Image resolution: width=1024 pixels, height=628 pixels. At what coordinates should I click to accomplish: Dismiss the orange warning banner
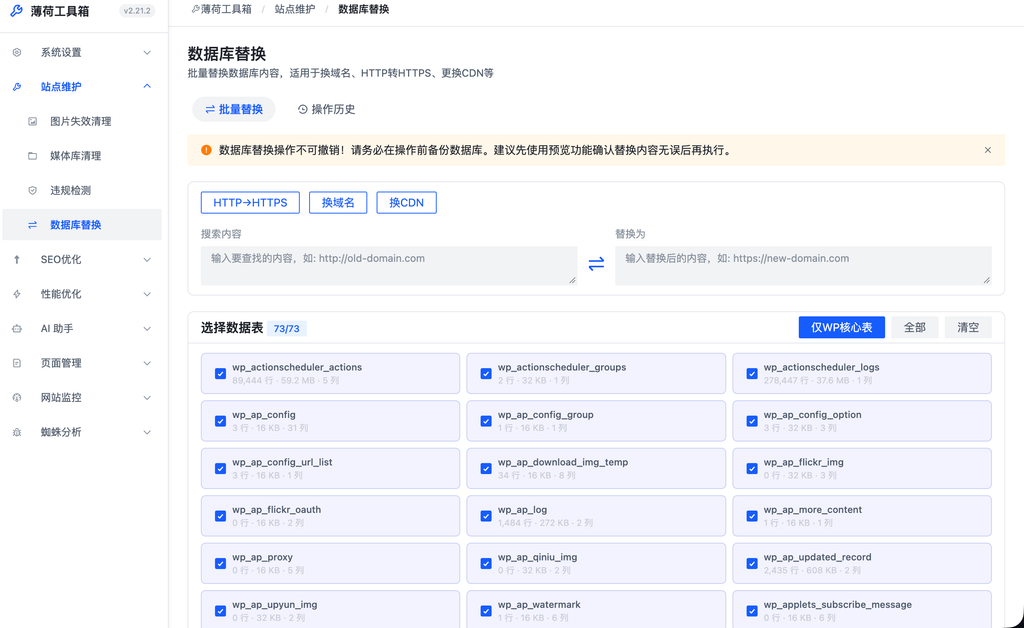pyautogui.click(x=987, y=150)
